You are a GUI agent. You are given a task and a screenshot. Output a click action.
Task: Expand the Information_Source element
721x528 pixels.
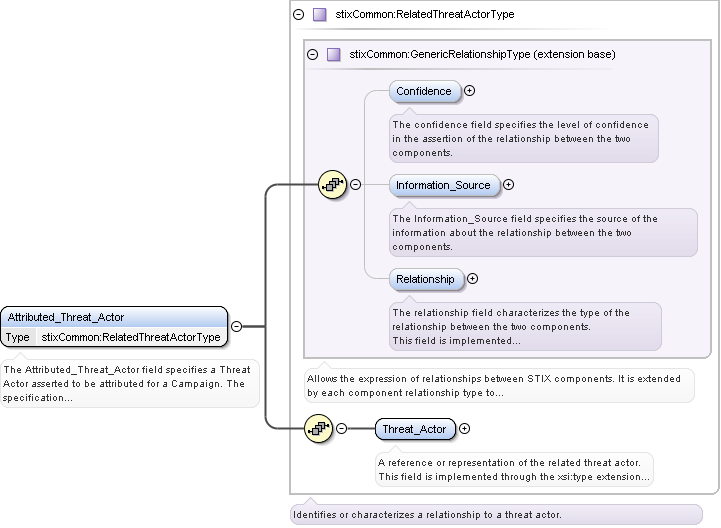(508, 184)
